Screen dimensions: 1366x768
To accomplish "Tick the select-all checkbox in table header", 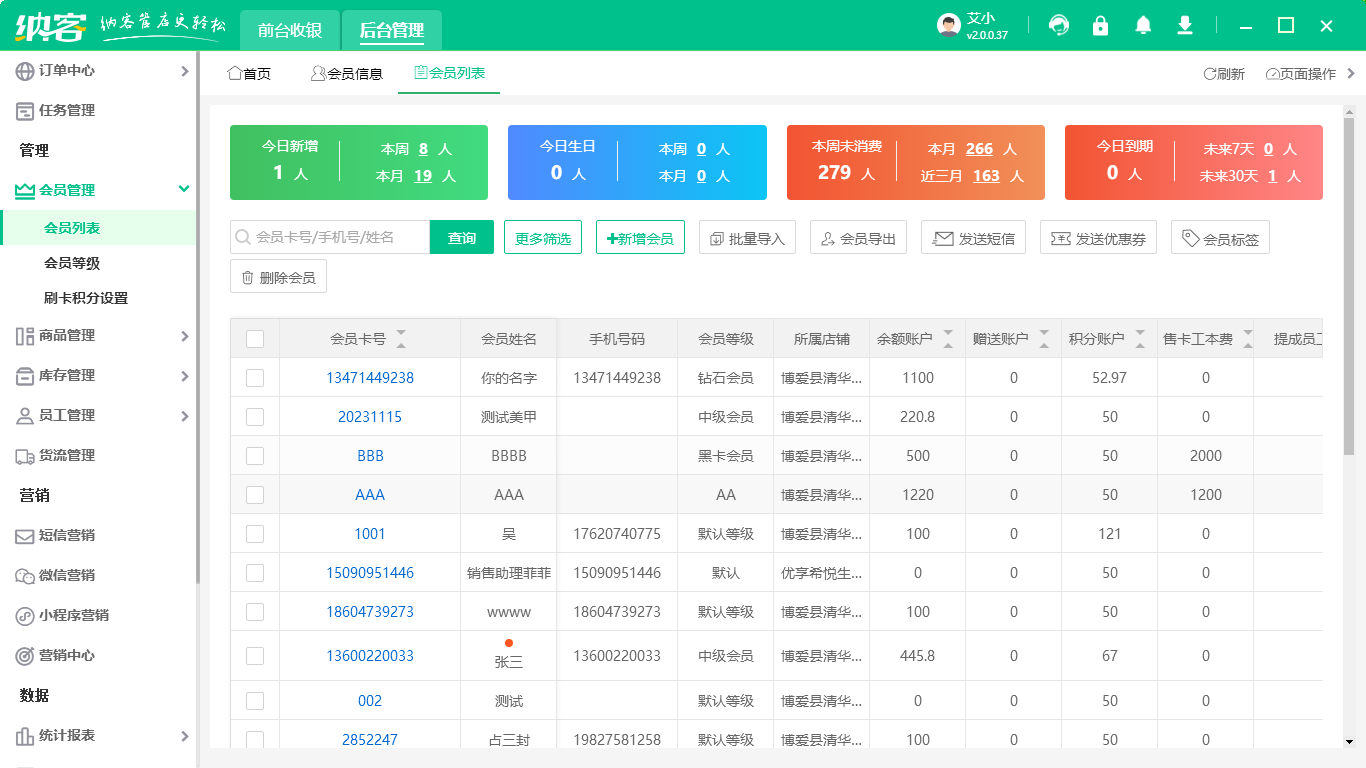I will [x=255, y=339].
